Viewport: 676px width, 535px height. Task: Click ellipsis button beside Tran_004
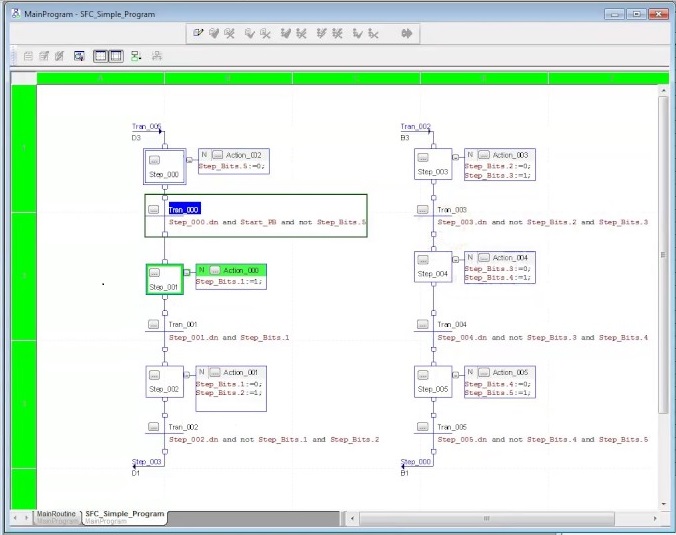(x=422, y=325)
